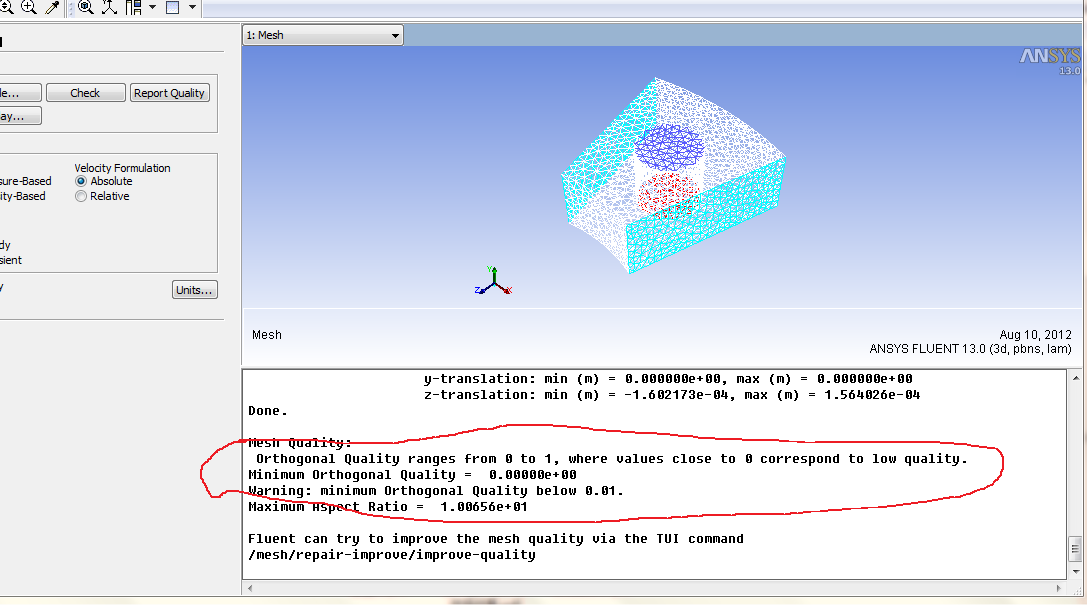Open the '1: Mesh' window dropdown
This screenshot has width=1087, height=605.
tap(323, 35)
